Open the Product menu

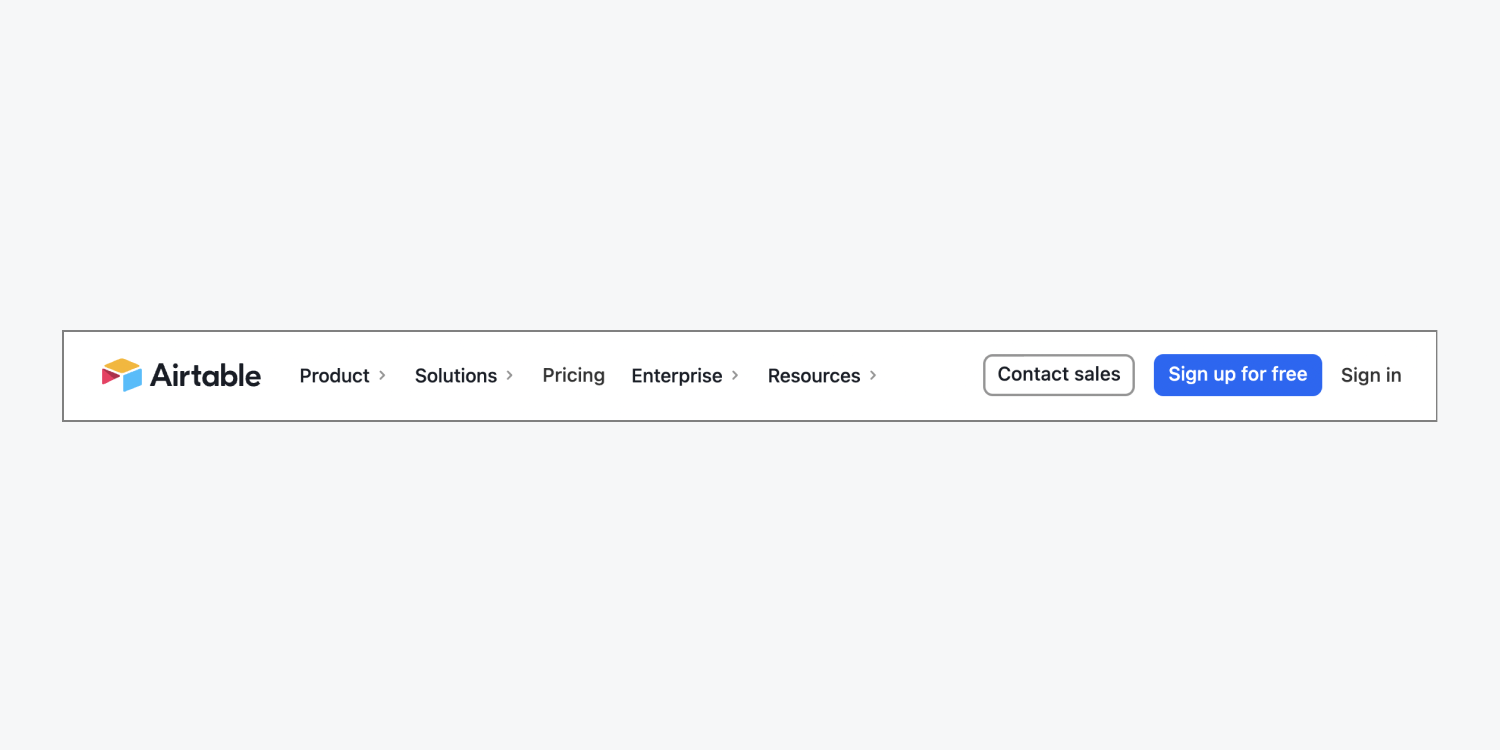click(x=334, y=376)
